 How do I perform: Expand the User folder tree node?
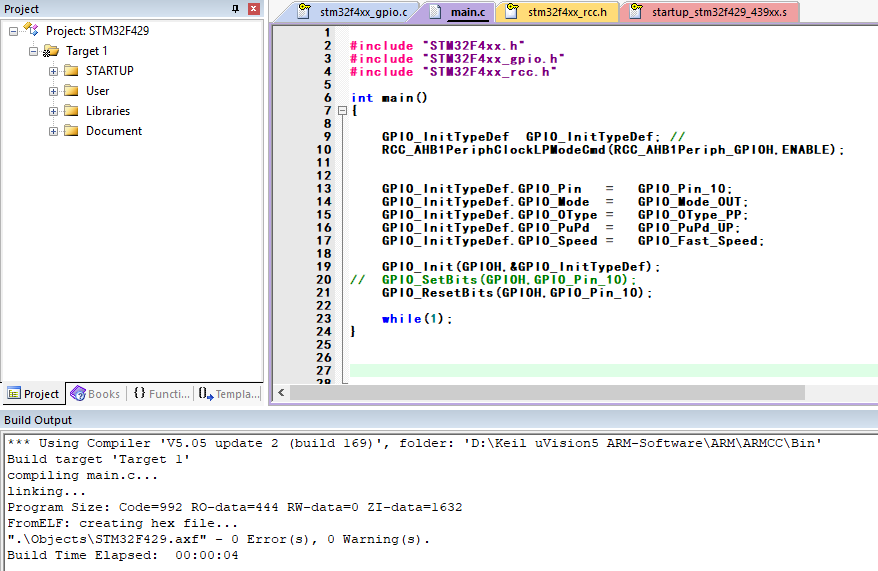53,91
